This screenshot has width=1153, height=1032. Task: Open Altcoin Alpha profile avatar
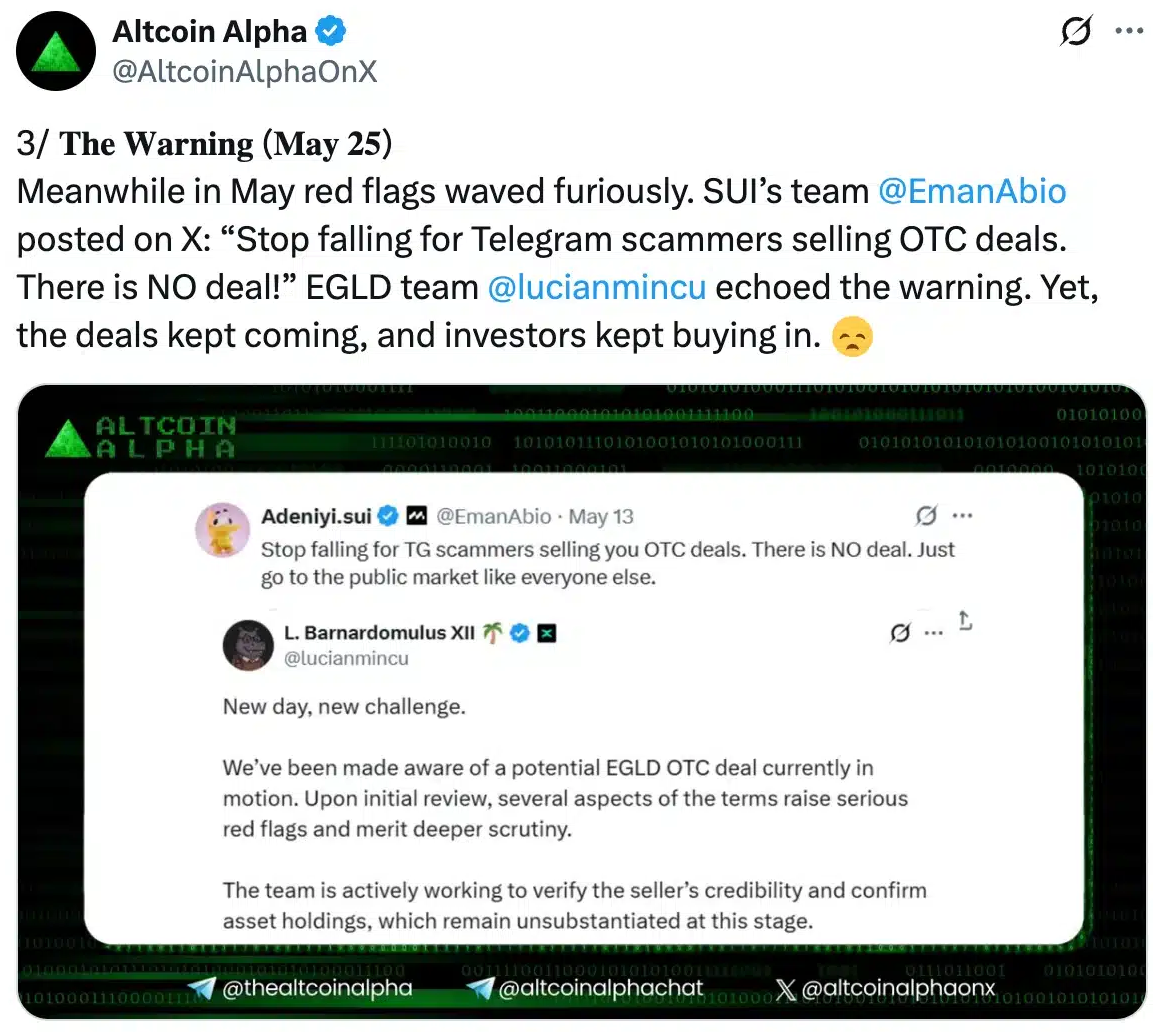(56, 51)
